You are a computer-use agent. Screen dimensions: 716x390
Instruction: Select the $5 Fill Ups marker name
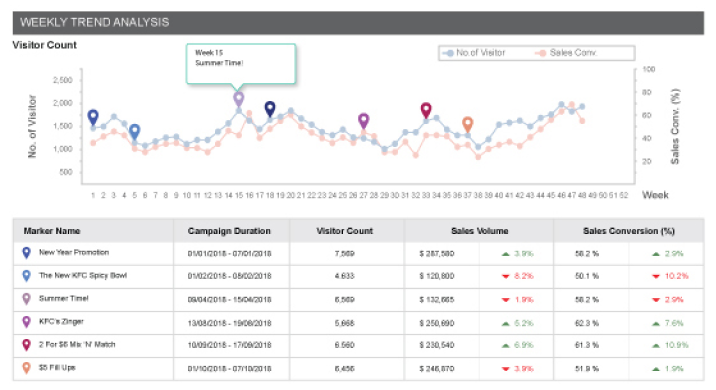57,368
